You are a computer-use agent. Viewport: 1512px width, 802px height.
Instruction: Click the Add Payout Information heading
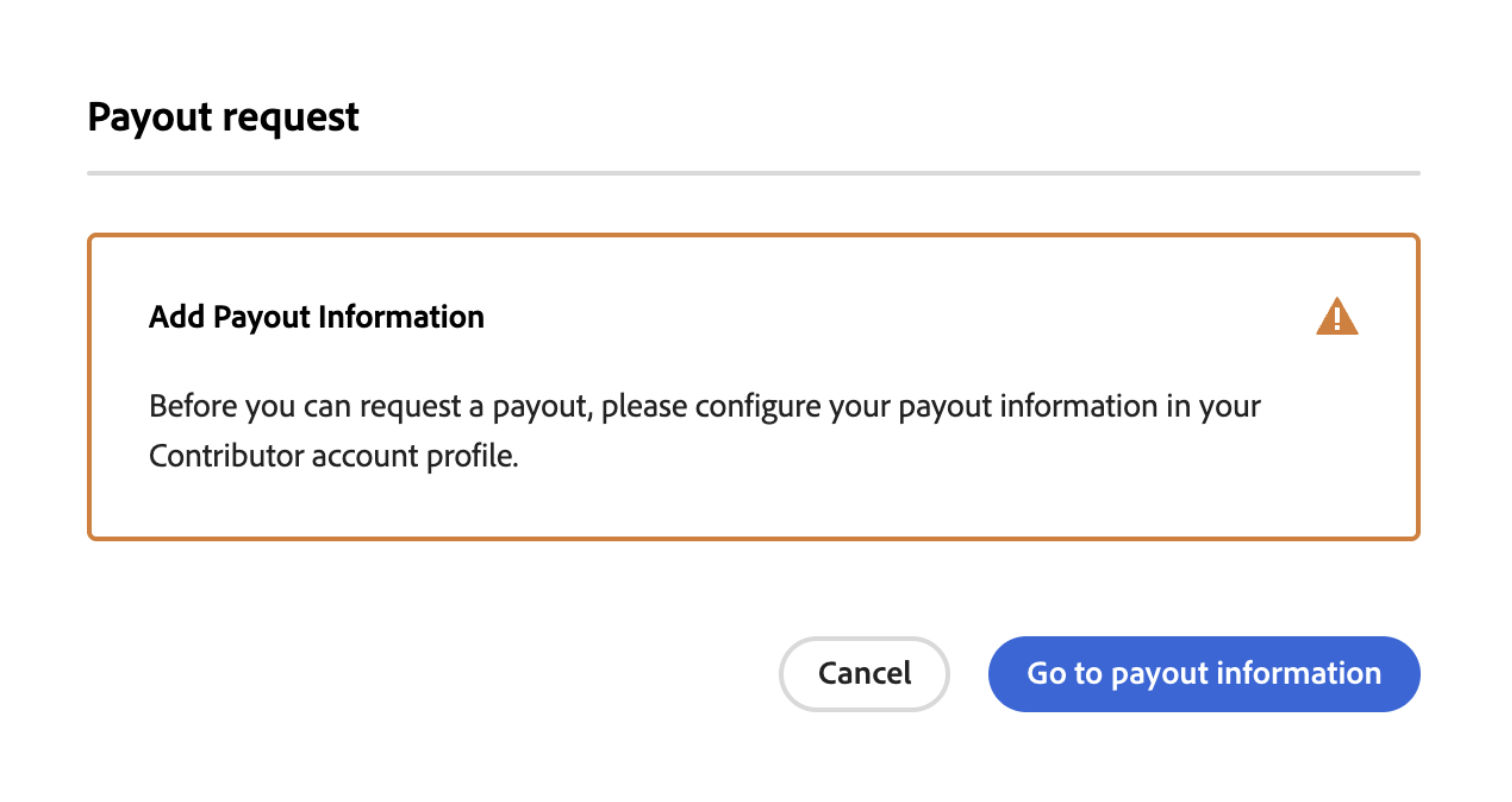(x=317, y=317)
